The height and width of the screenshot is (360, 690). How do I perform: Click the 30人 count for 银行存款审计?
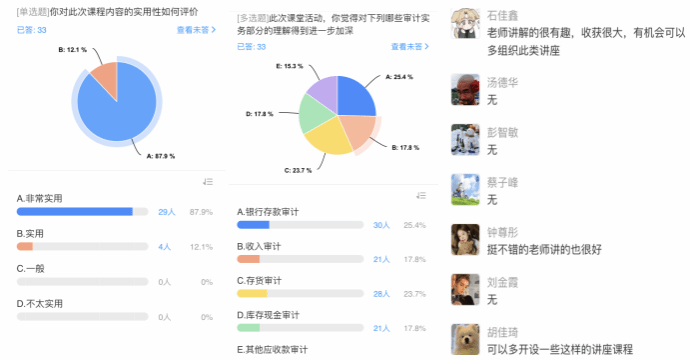(x=382, y=225)
